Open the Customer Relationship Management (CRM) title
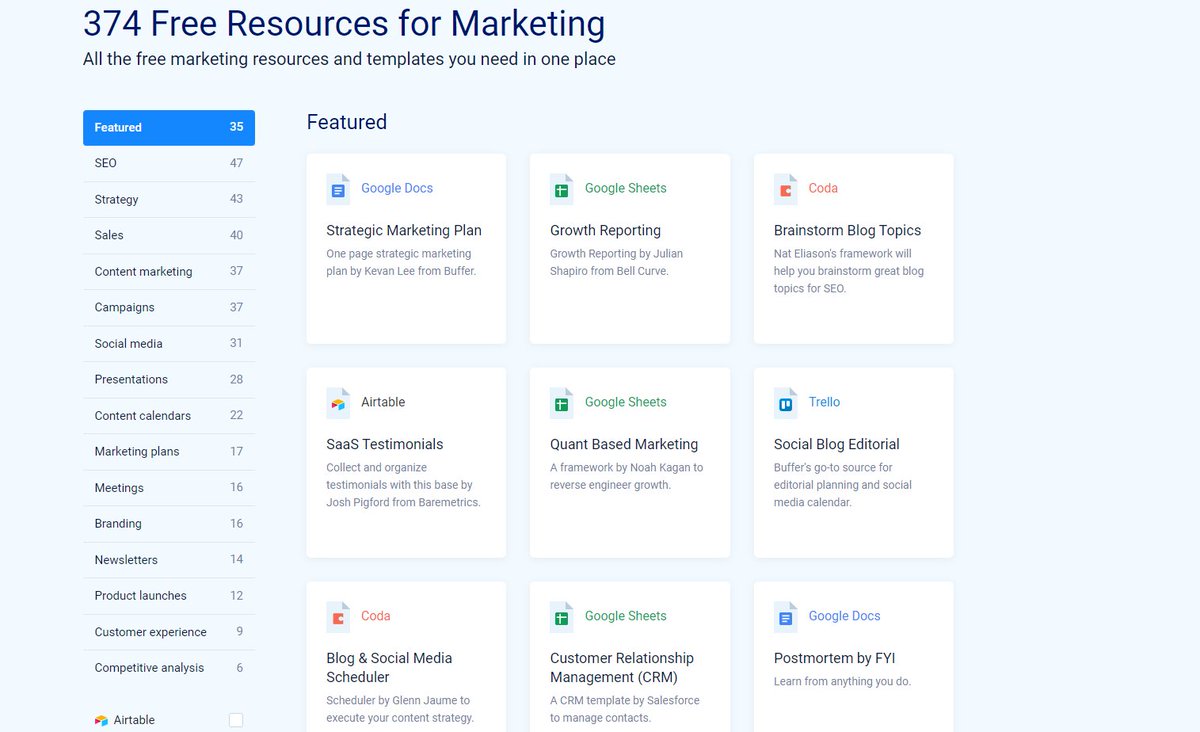 [x=622, y=667]
